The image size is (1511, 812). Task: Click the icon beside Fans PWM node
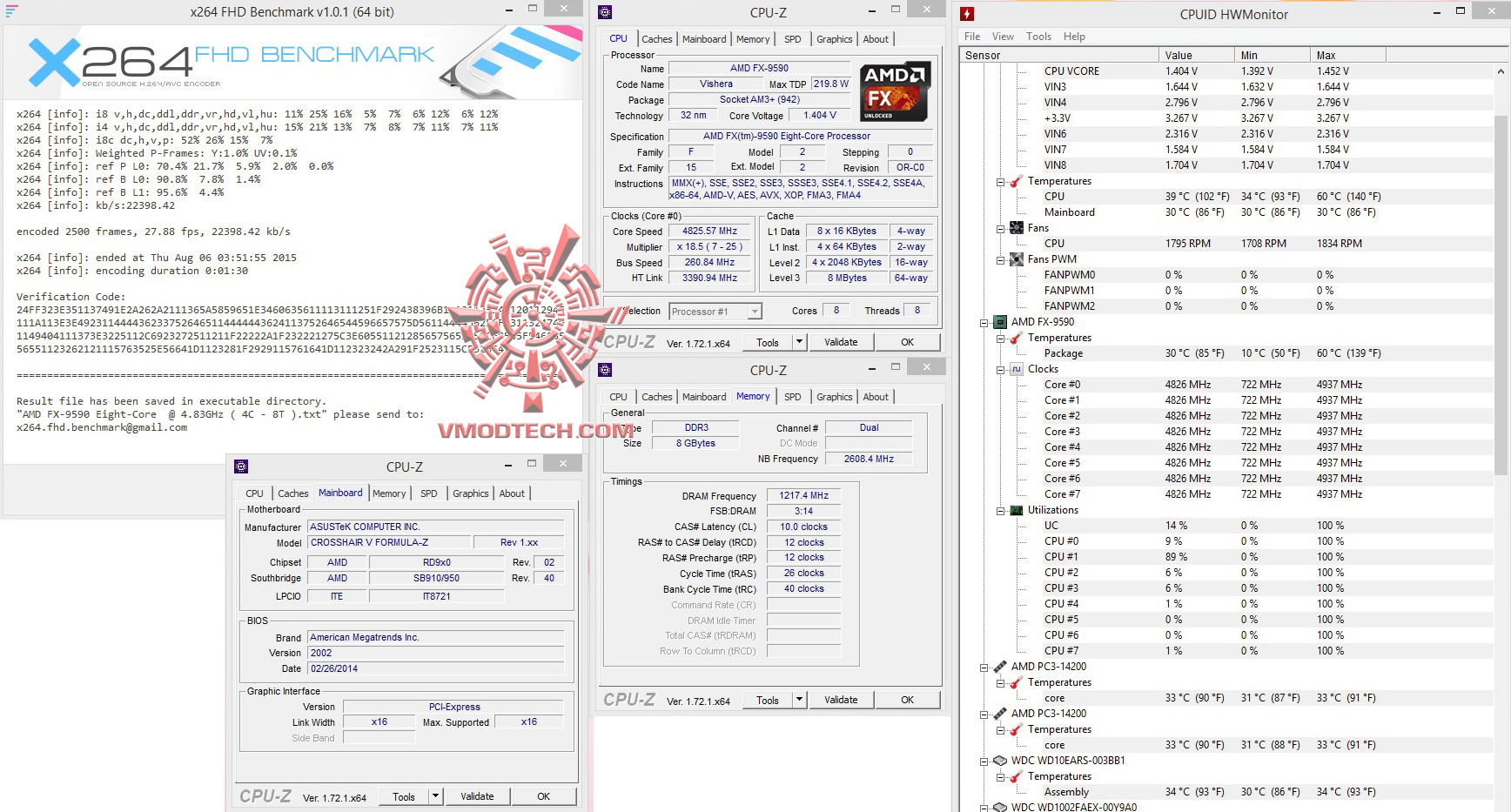pos(1016,259)
